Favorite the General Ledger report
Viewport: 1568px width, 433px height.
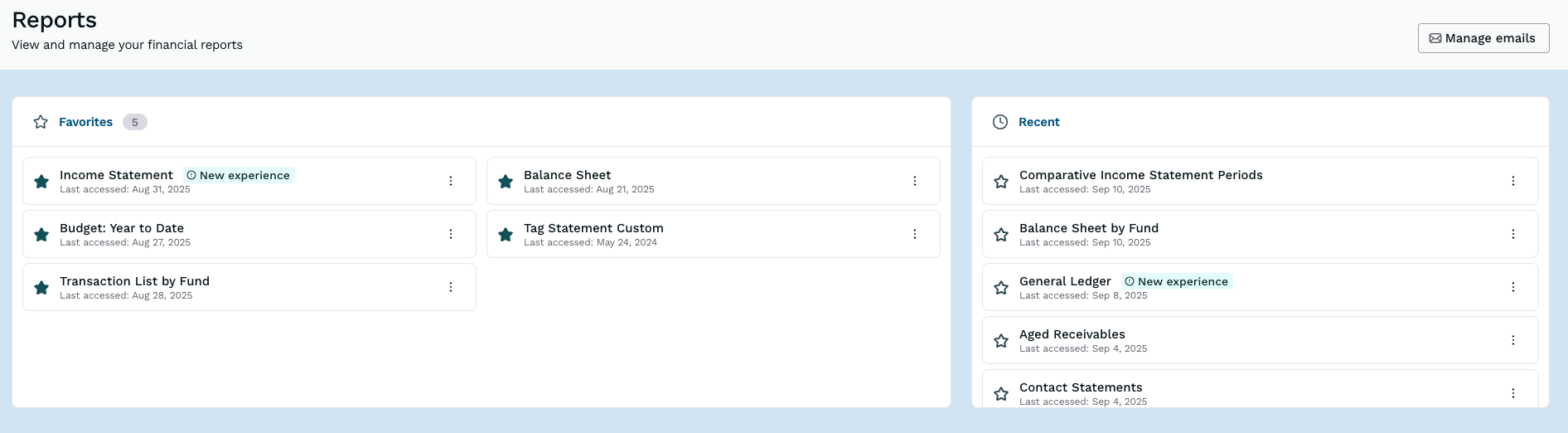tap(1001, 288)
